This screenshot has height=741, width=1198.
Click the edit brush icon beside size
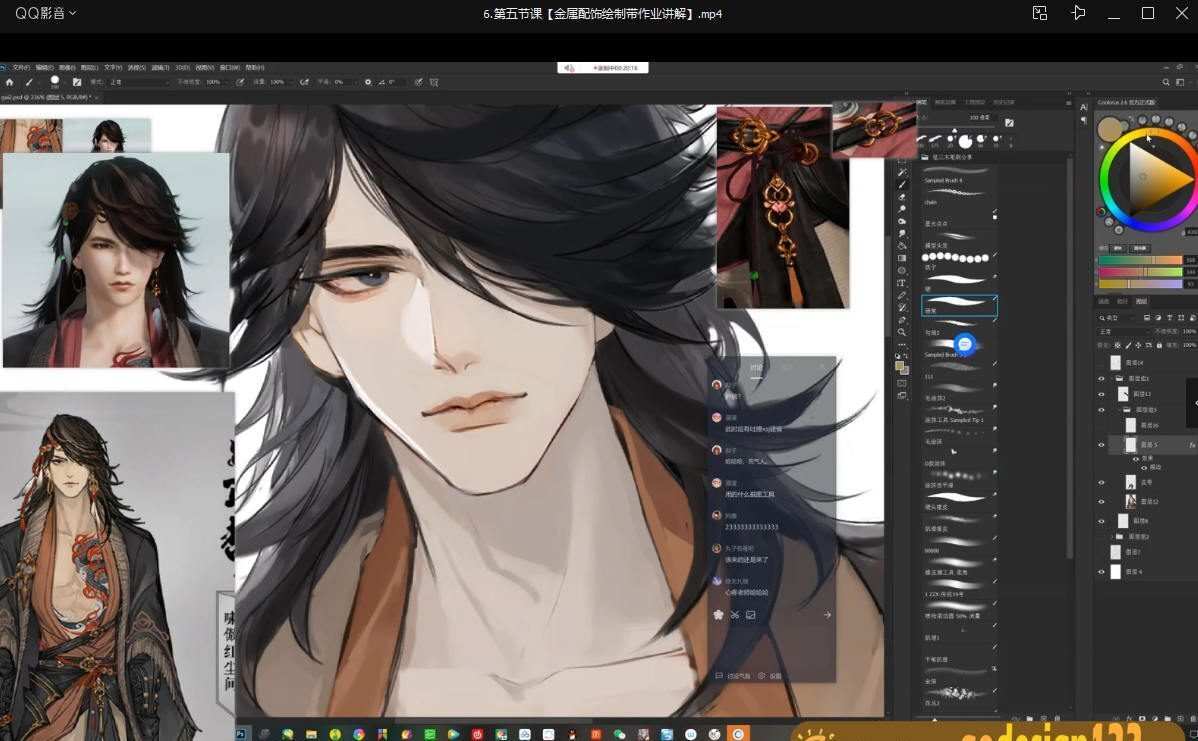pos(1009,122)
